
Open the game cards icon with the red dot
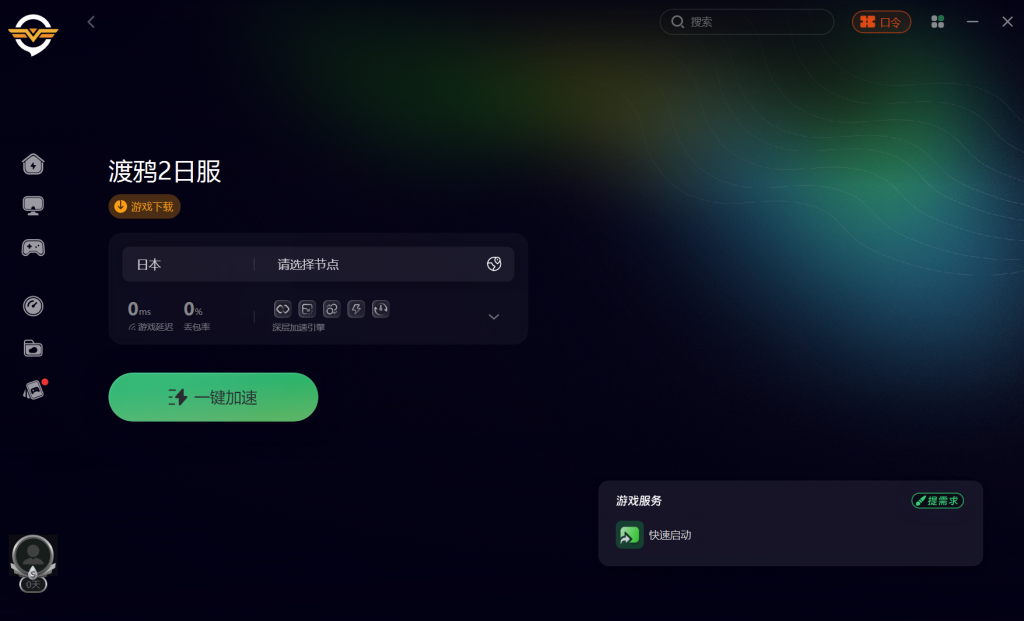34,390
